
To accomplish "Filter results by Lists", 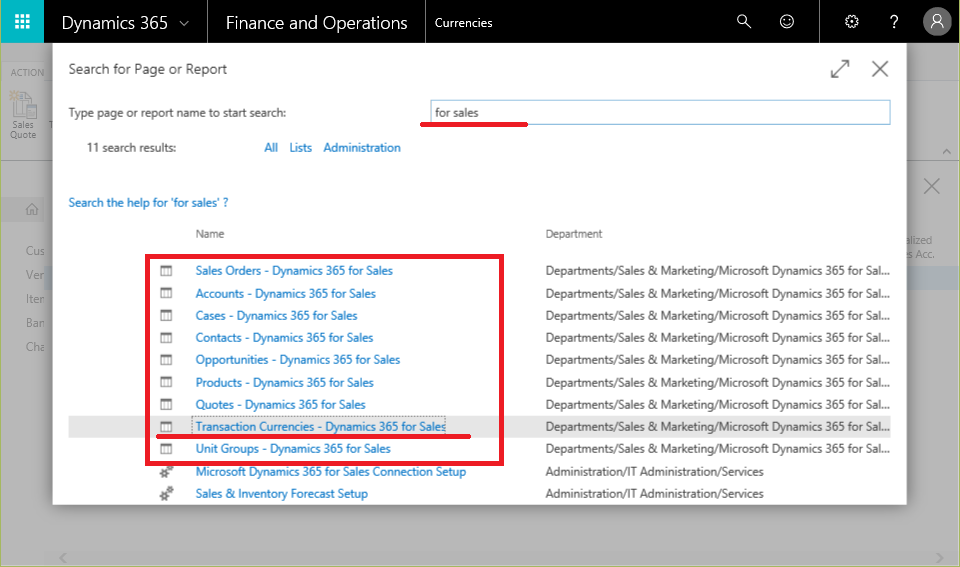I will 301,148.
